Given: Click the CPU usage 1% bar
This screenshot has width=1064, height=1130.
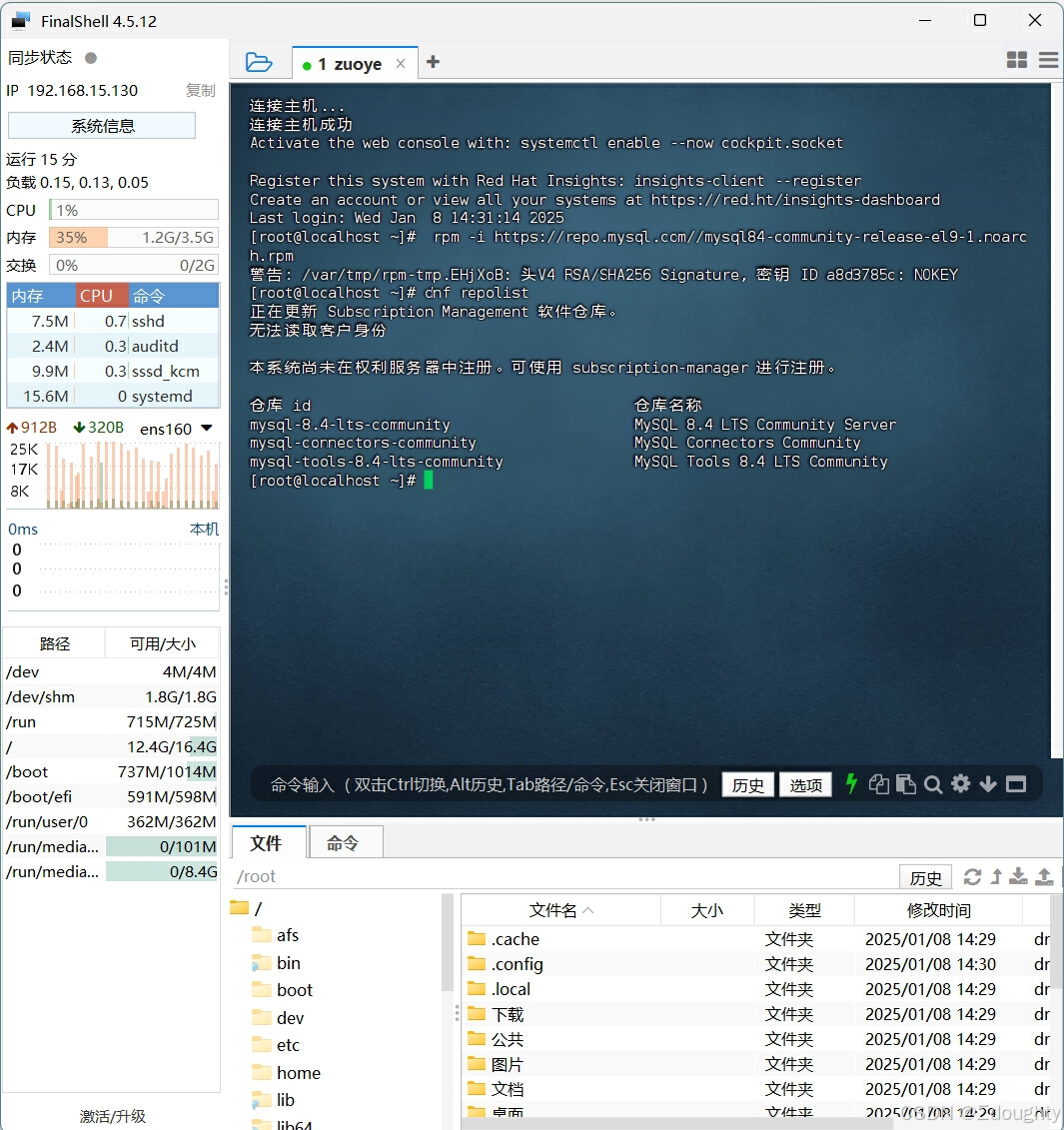Looking at the screenshot, I should (133, 210).
